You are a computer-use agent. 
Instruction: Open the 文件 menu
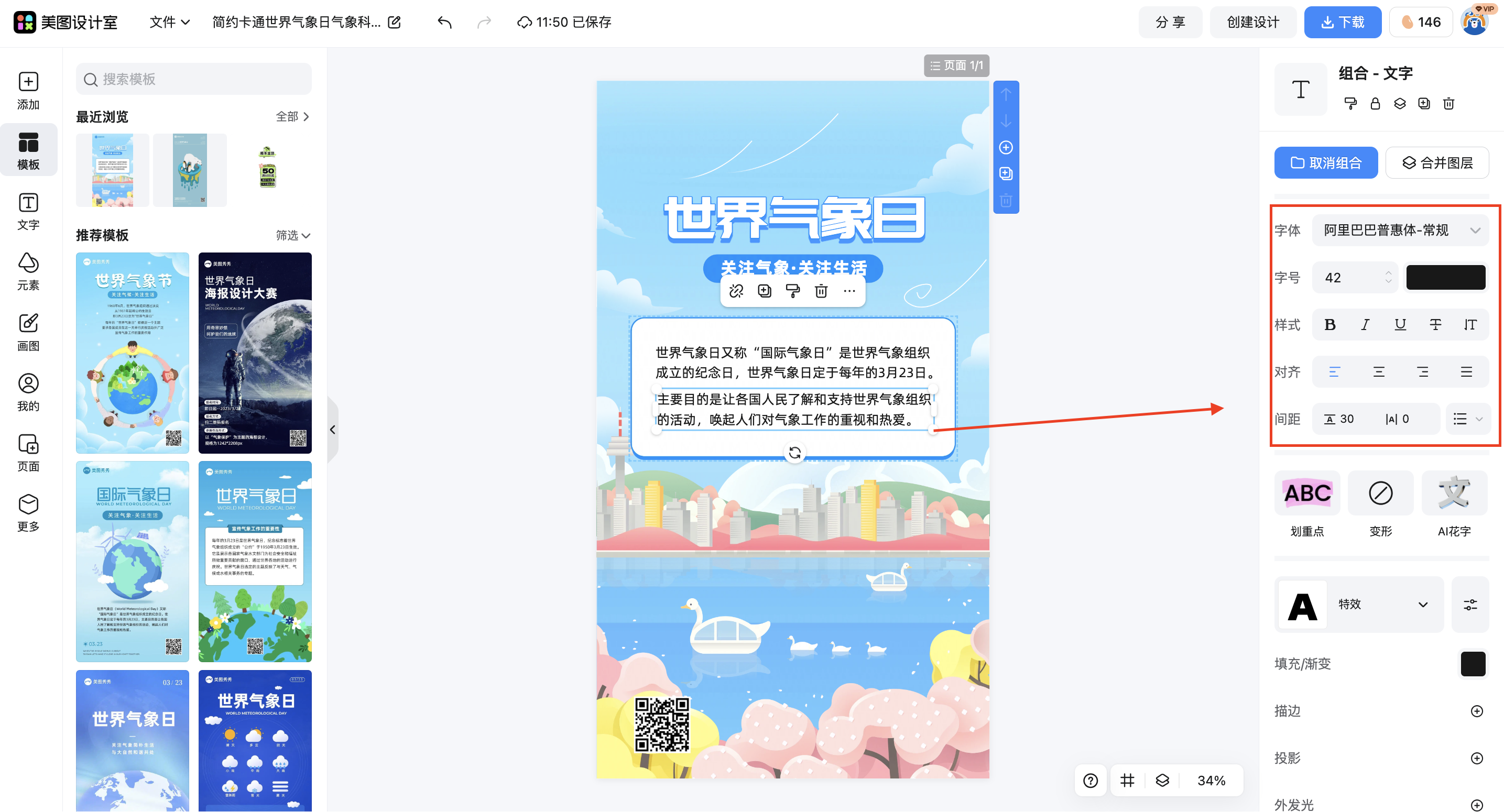click(168, 21)
